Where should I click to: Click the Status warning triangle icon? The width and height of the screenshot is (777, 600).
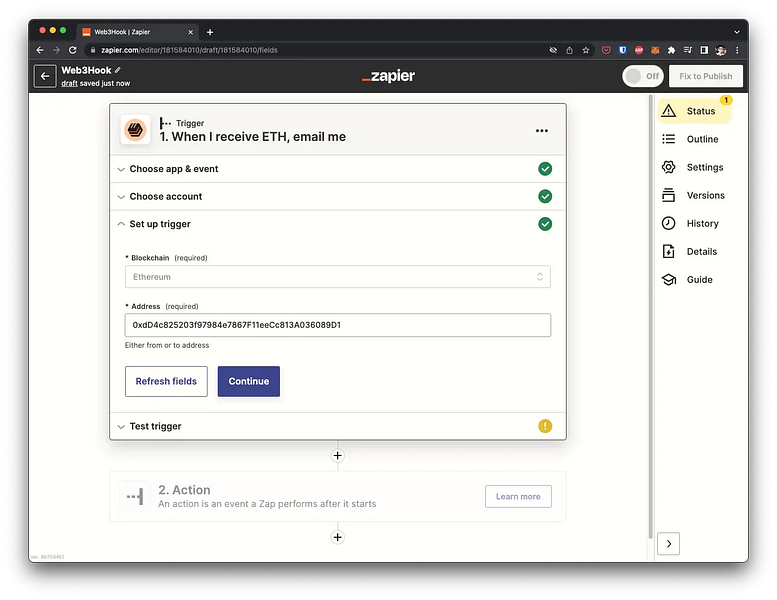pyautogui.click(x=668, y=111)
